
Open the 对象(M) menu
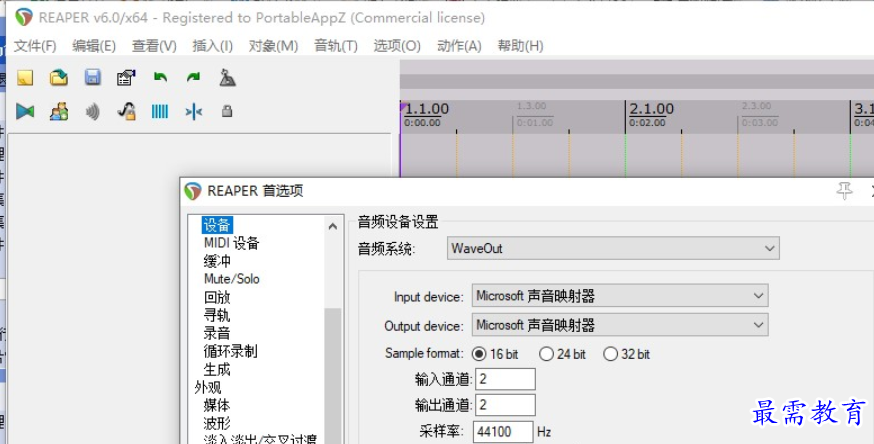[x=273, y=46]
